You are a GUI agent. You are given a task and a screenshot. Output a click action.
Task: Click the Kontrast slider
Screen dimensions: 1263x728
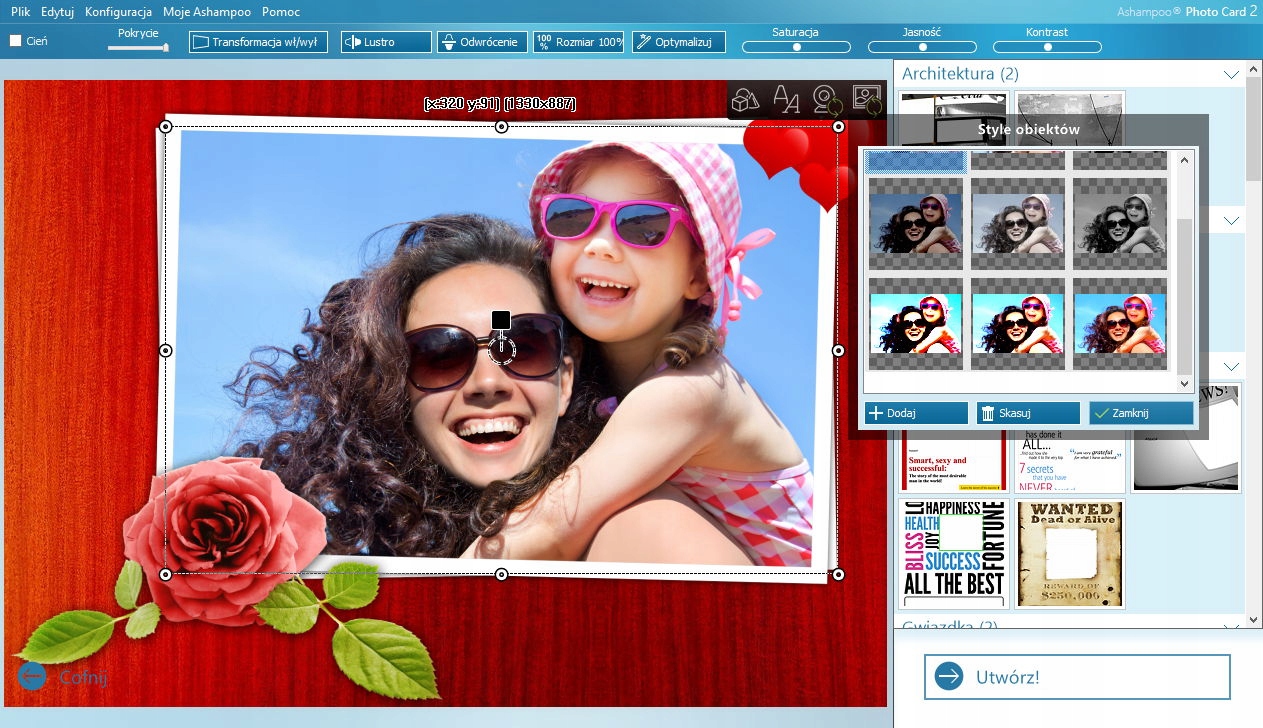[1047, 47]
